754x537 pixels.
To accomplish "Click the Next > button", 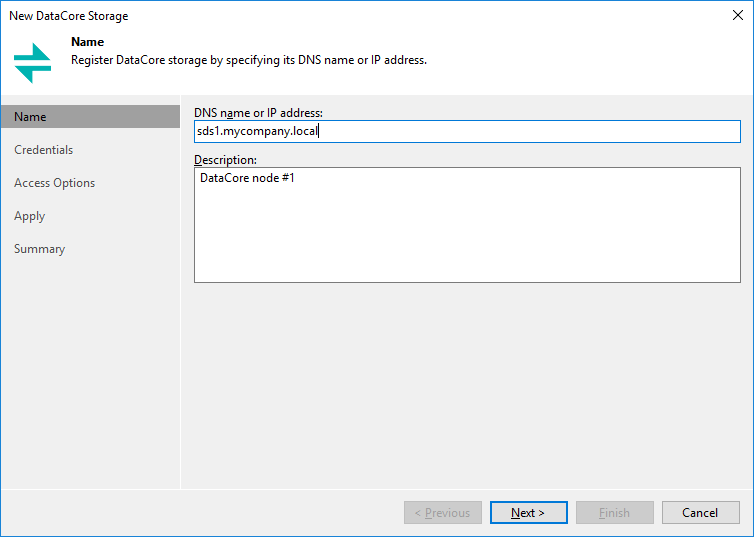I will click(528, 512).
